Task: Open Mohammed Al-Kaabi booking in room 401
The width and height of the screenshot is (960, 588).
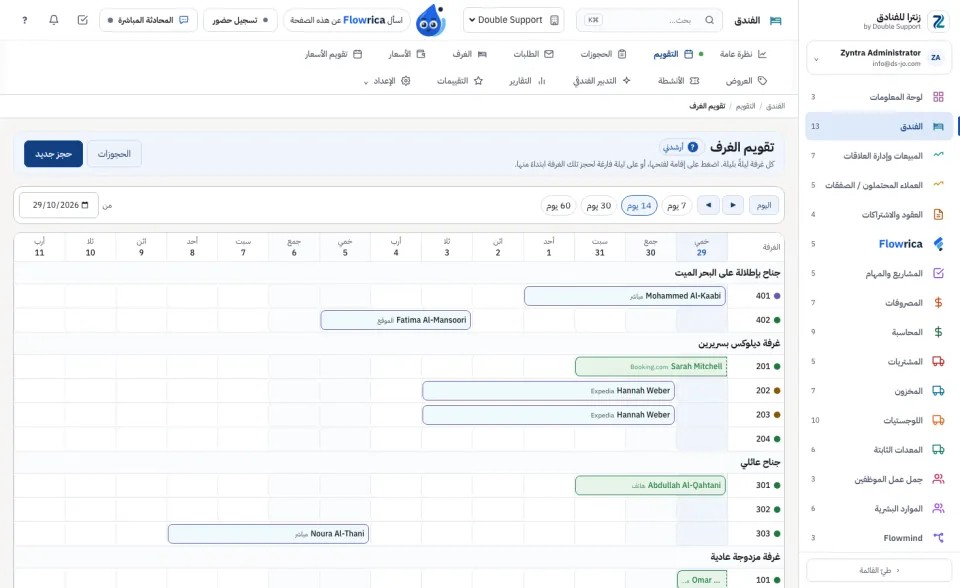Action: click(625, 296)
